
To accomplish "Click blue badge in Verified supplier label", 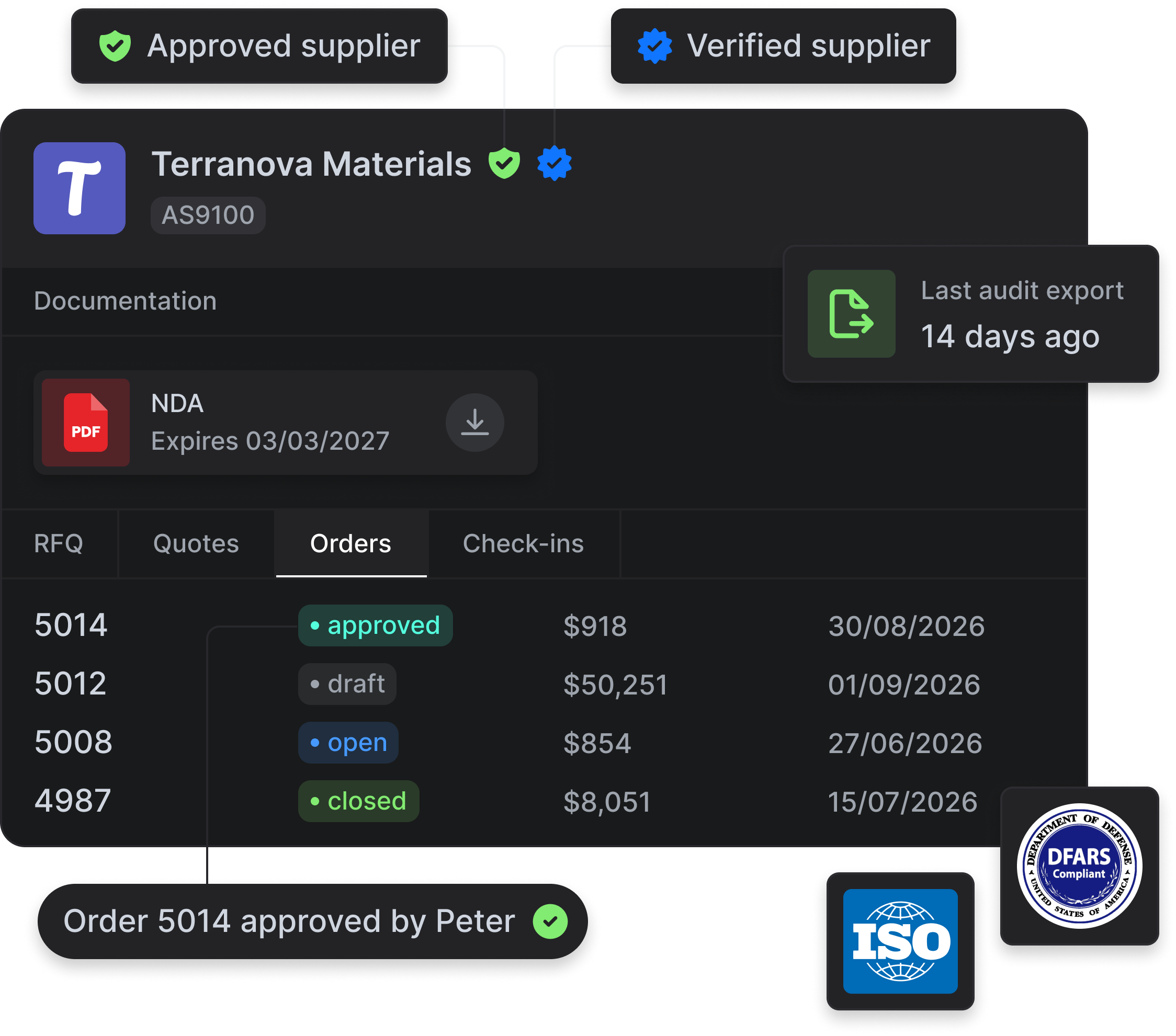I will coord(655,46).
